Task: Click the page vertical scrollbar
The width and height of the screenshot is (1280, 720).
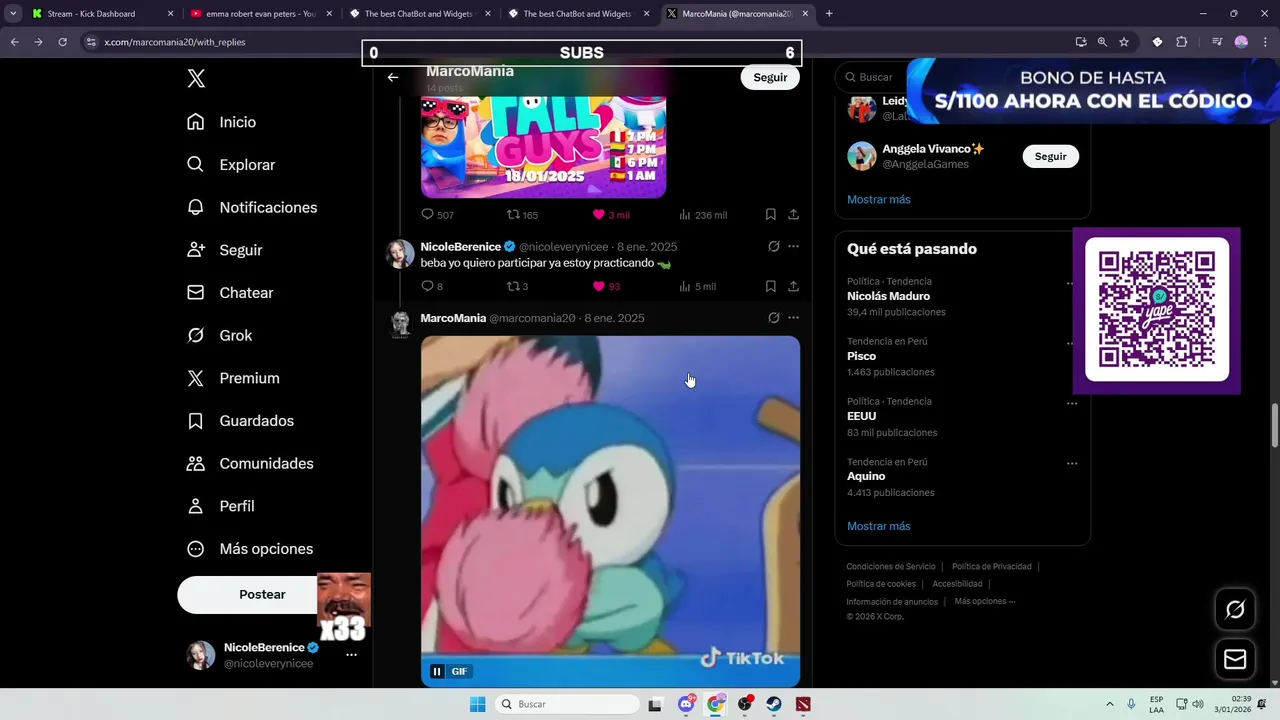Action: (1274, 425)
